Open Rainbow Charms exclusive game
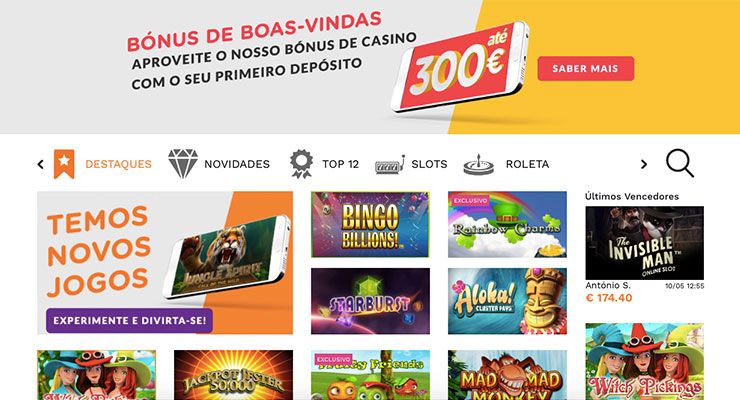Image resolution: width=740 pixels, height=400 pixels. click(507, 224)
